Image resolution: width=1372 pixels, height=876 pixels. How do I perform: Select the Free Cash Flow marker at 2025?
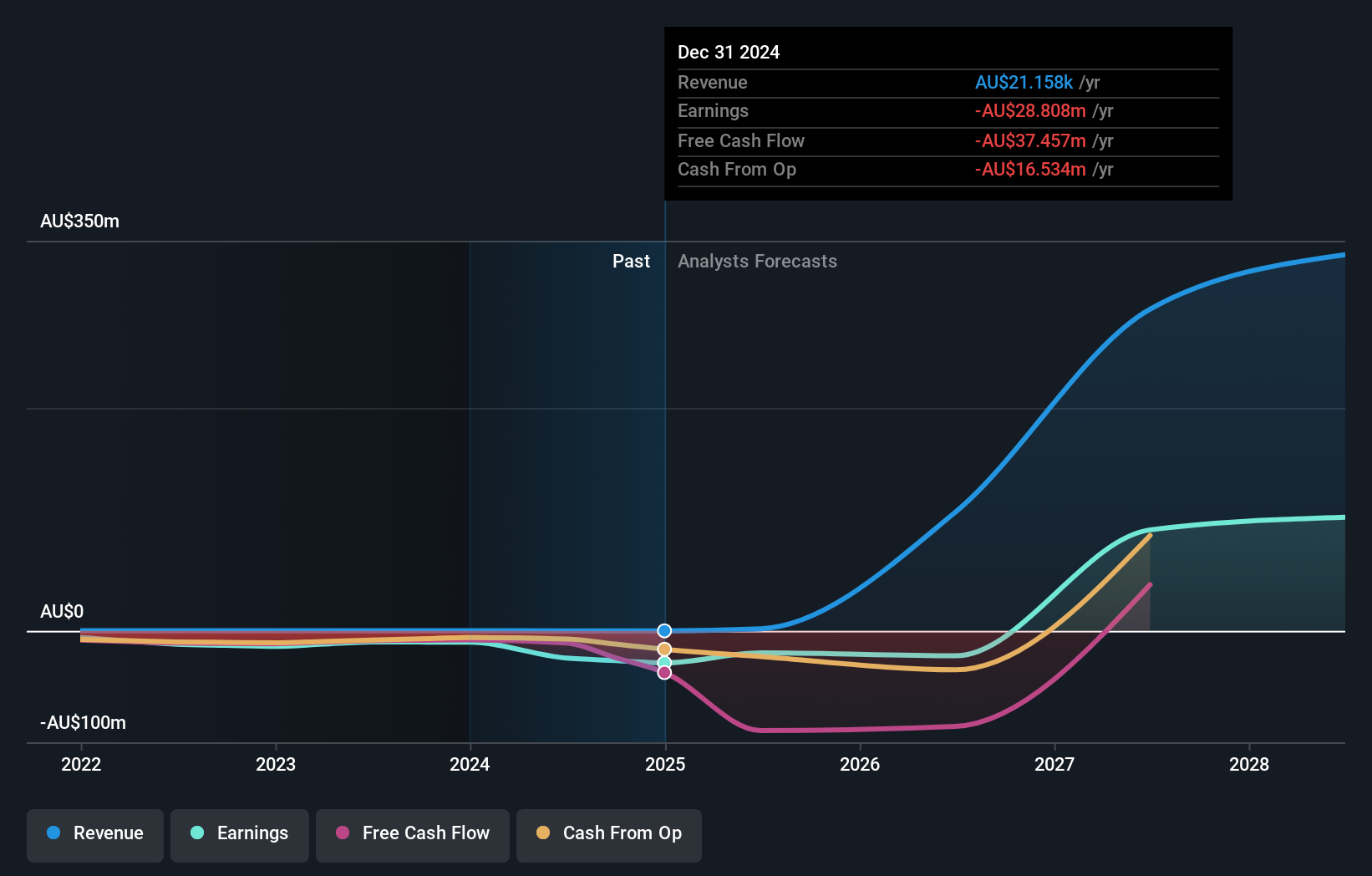tap(664, 672)
